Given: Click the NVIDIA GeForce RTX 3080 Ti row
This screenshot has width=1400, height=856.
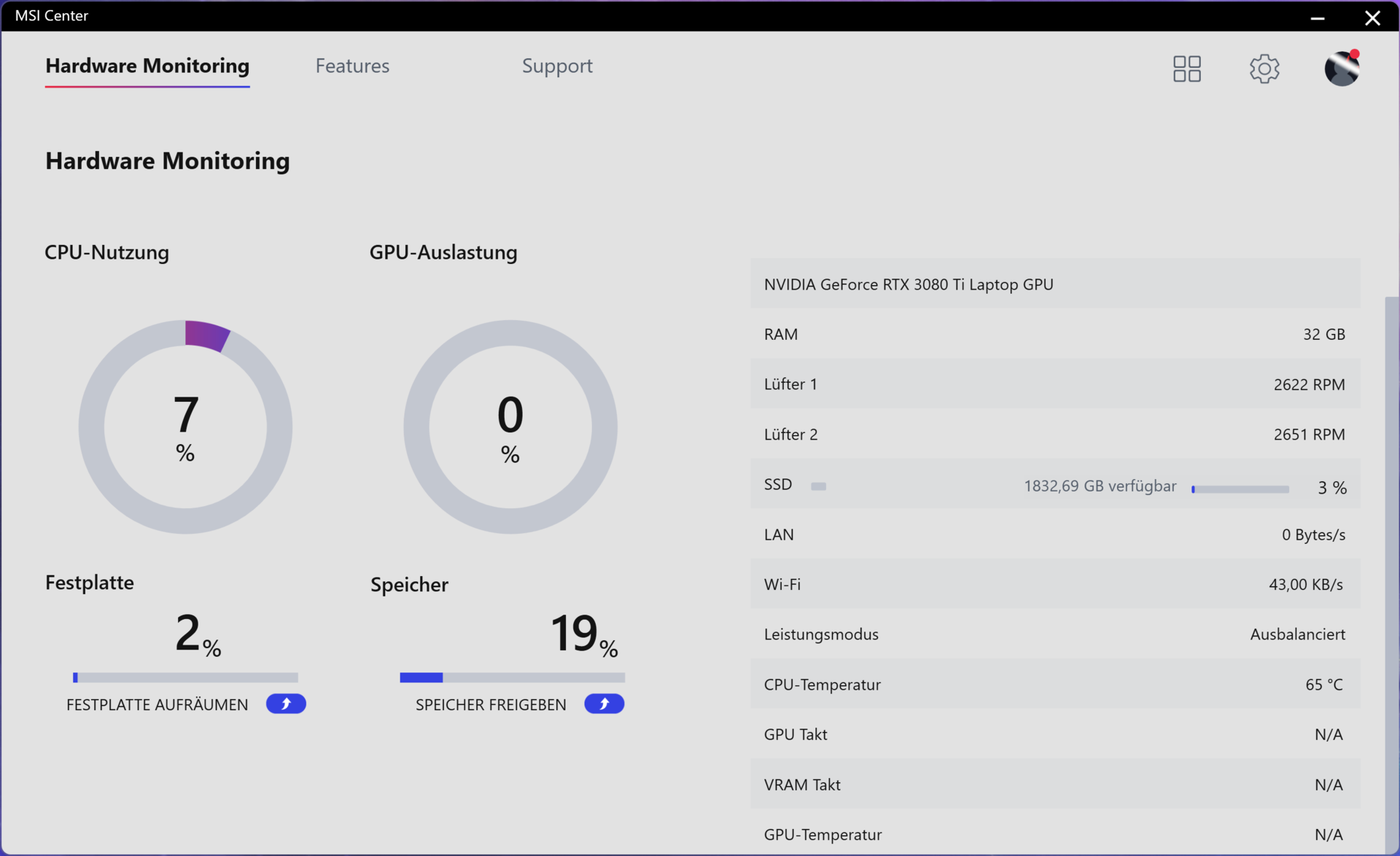Looking at the screenshot, I should (x=1054, y=284).
